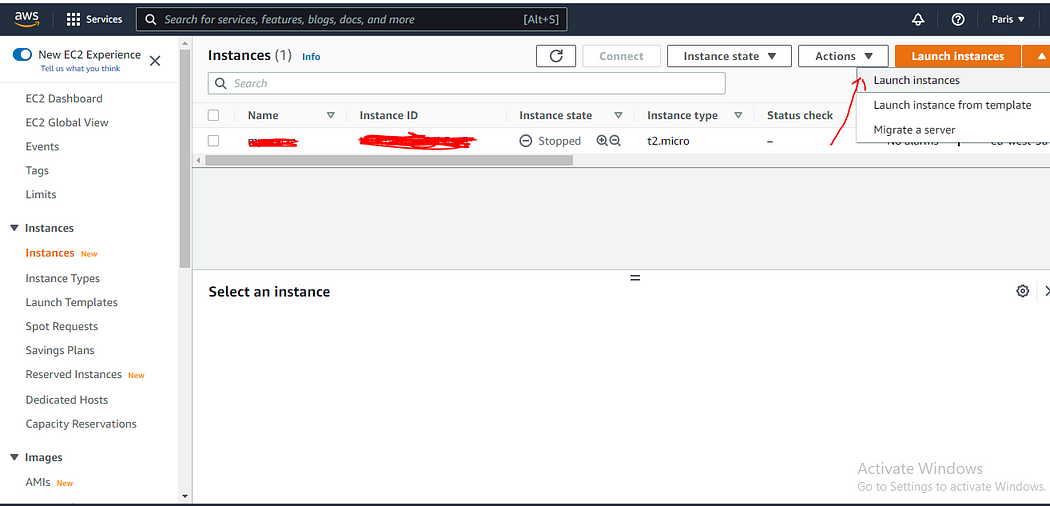The height and width of the screenshot is (506, 1050).
Task: Click the Status check column header
Action: 800,115
